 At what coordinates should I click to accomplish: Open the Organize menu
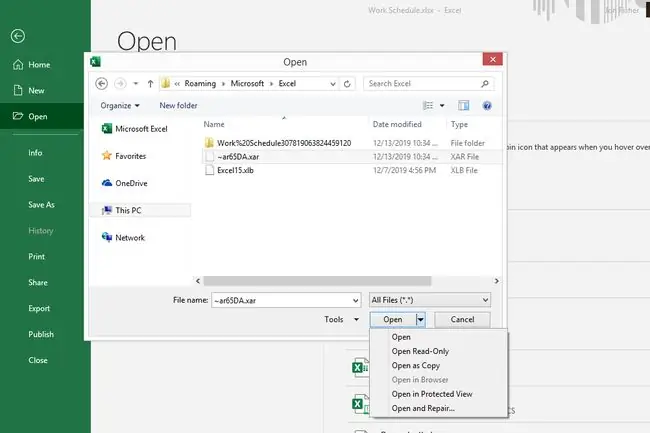120,106
